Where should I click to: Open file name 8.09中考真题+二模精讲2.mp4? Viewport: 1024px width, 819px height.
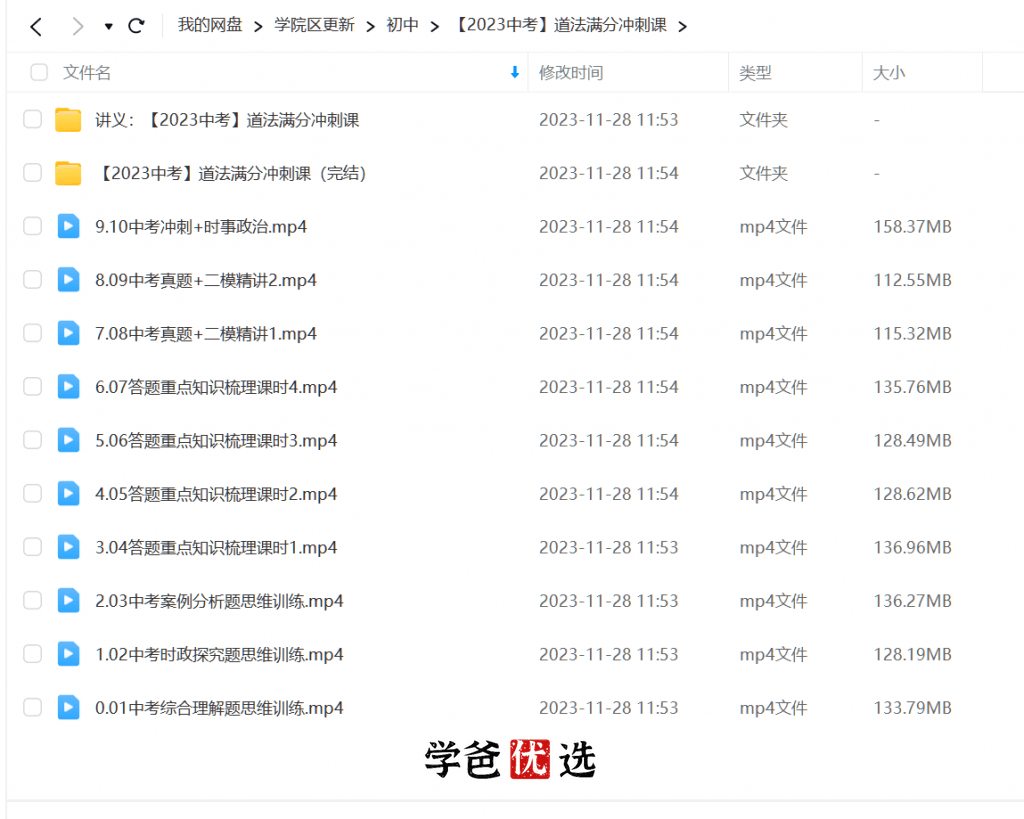(206, 281)
